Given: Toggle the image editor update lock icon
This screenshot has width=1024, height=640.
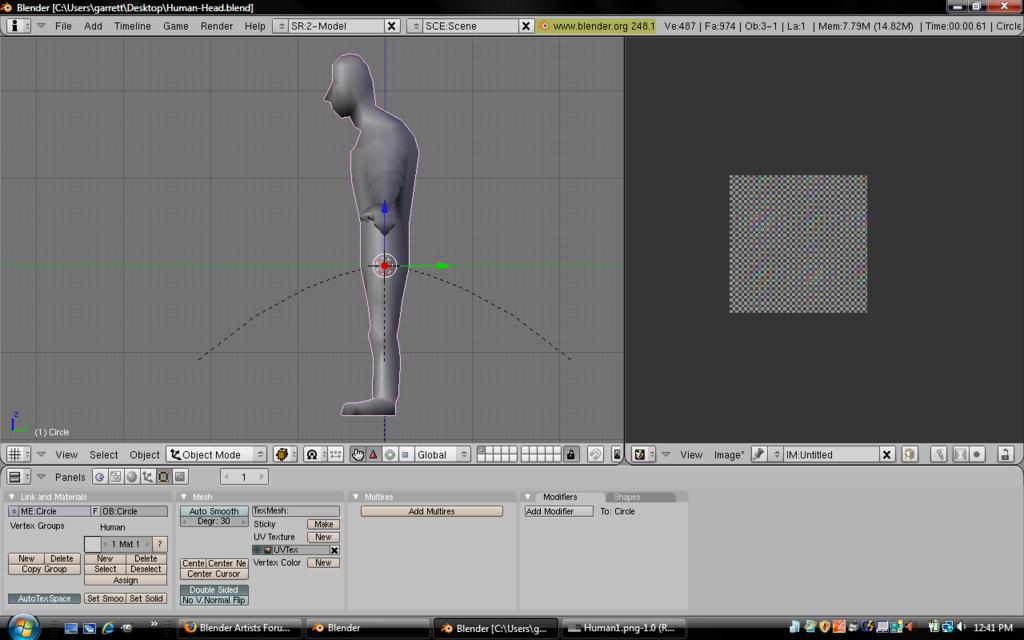Looking at the screenshot, I should tap(1005, 455).
